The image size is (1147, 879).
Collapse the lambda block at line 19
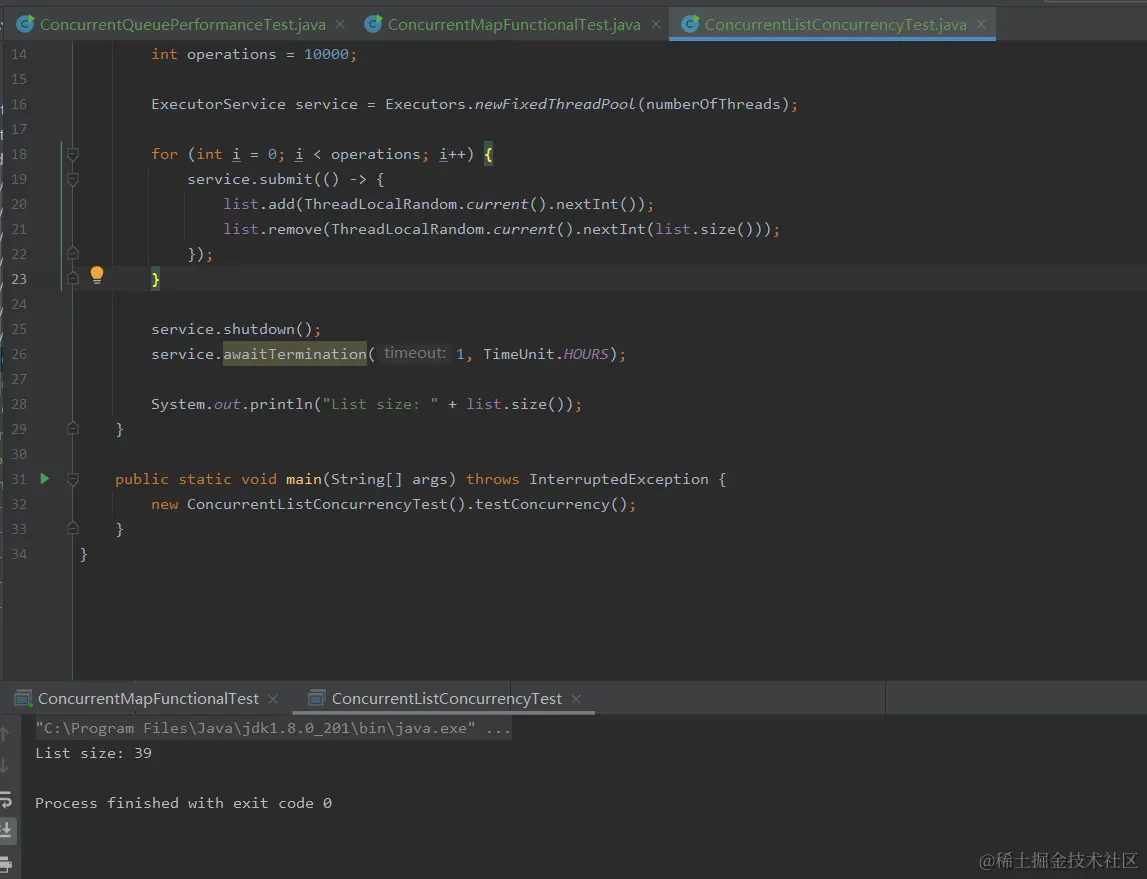click(72, 179)
